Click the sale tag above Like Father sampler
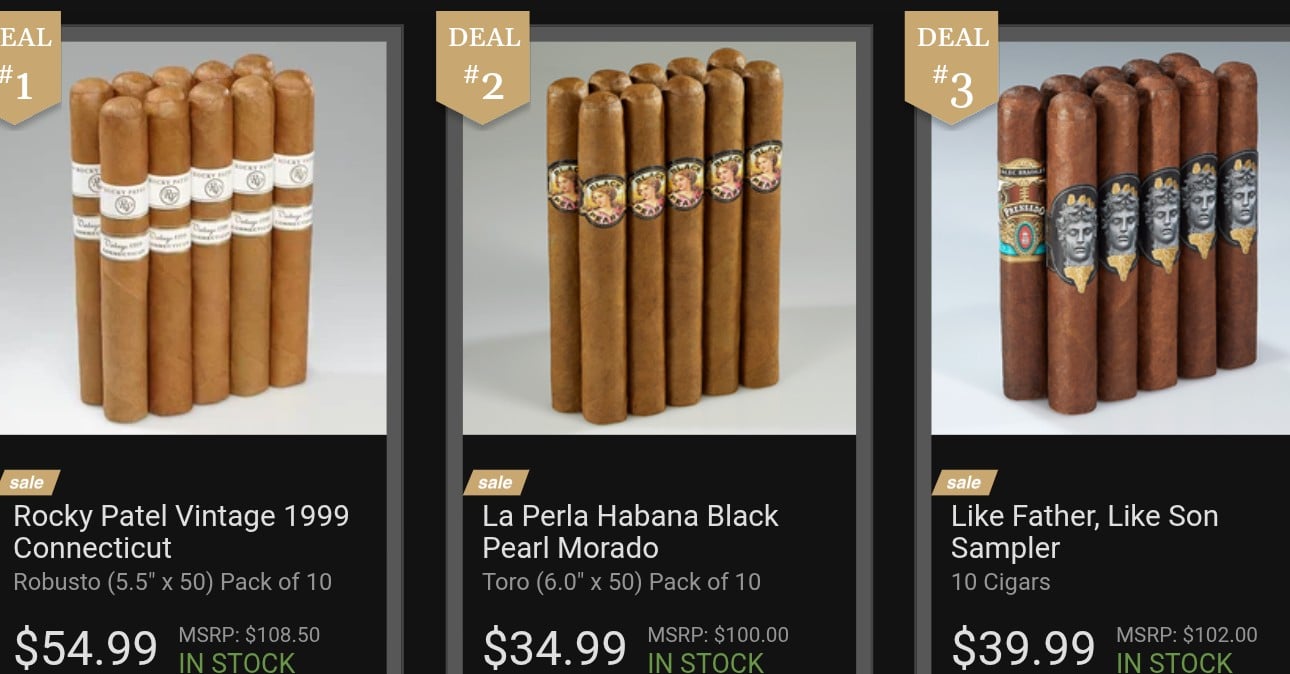This screenshot has height=674, width=1290. (x=964, y=483)
